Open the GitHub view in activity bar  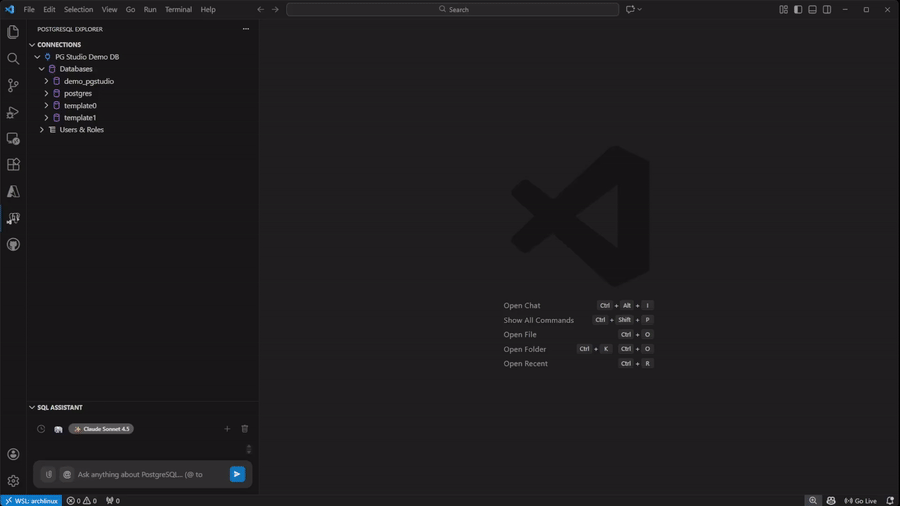click(13, 244)
